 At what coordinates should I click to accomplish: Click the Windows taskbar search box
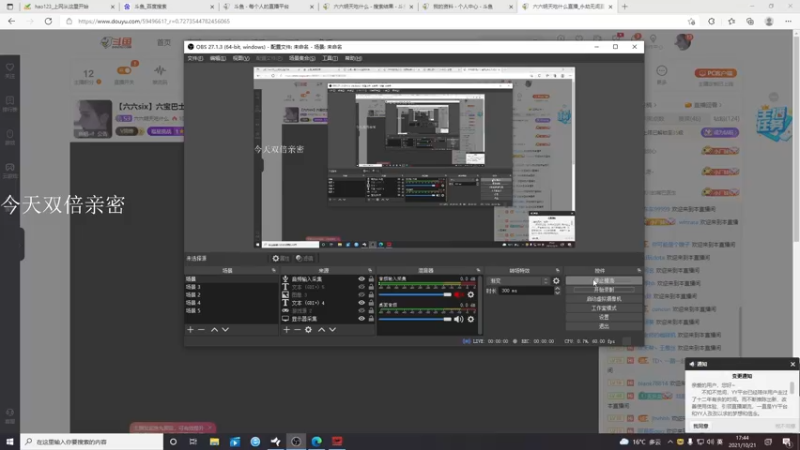point(92,441)
